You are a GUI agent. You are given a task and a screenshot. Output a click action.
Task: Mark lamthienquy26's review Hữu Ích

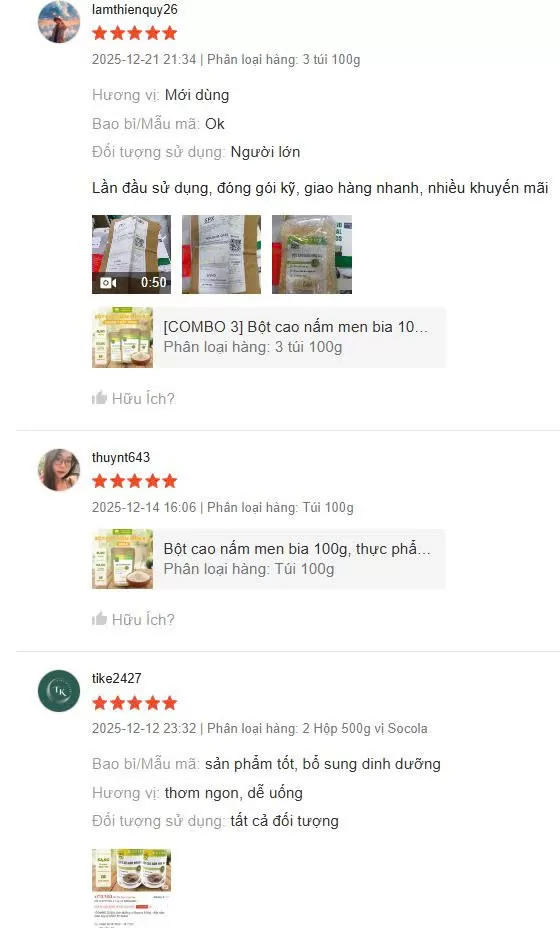[134, 398]
